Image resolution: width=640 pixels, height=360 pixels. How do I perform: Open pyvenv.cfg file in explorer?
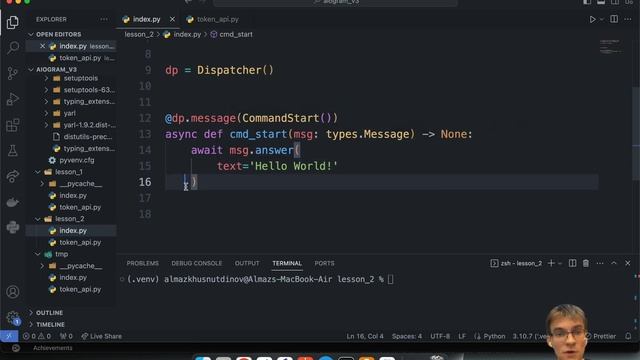click(76, 160)
